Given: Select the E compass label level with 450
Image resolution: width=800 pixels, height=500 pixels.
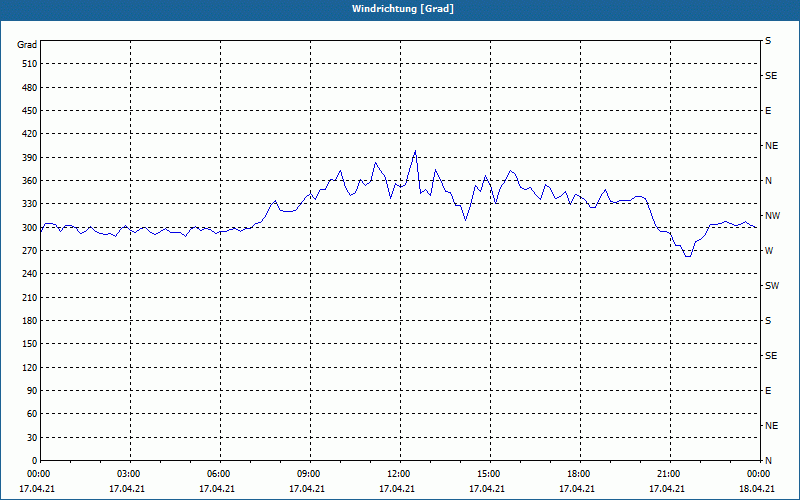Looking at the screenshot, I should click(x=768, y=111).
